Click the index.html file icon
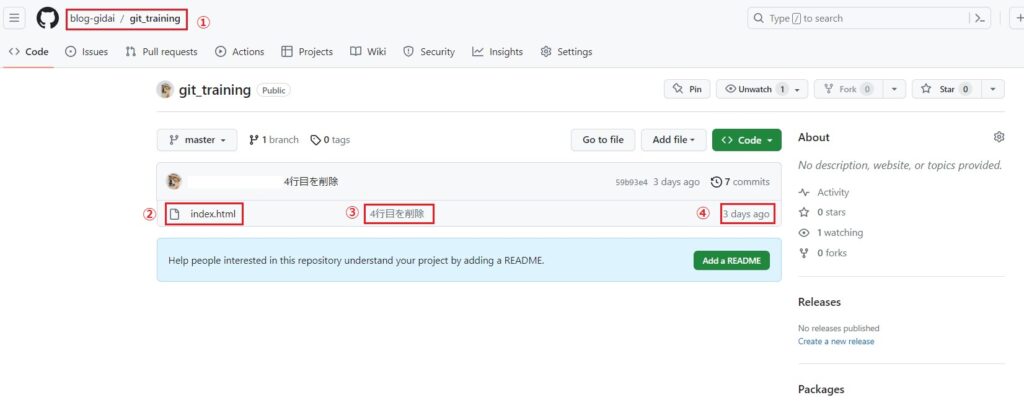Screen dimensions: 1024x408 click(x=174, y=214)
